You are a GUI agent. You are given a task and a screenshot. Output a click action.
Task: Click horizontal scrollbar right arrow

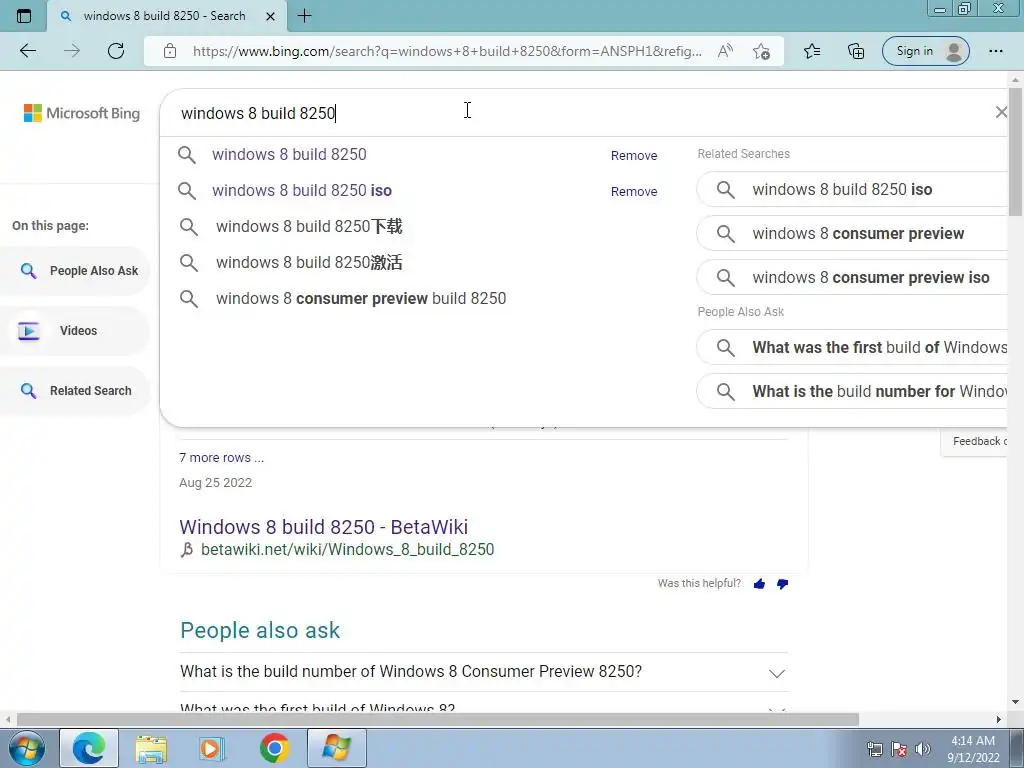click(999, 719)
